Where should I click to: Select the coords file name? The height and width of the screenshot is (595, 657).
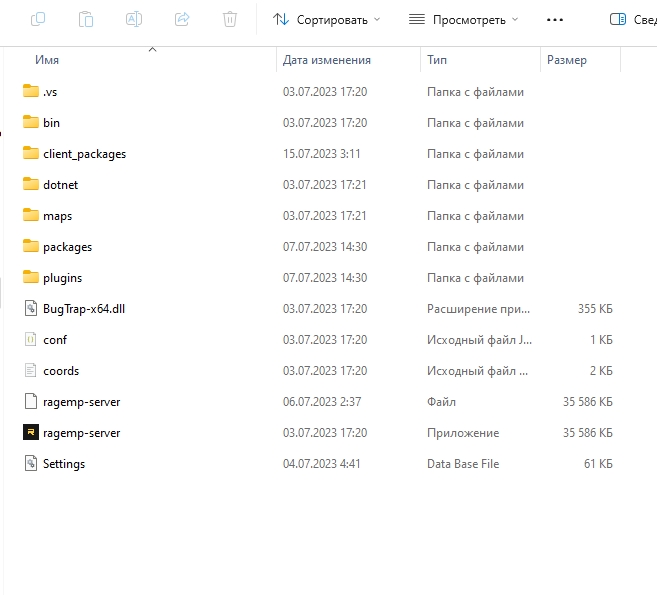(x=61, y=371)
